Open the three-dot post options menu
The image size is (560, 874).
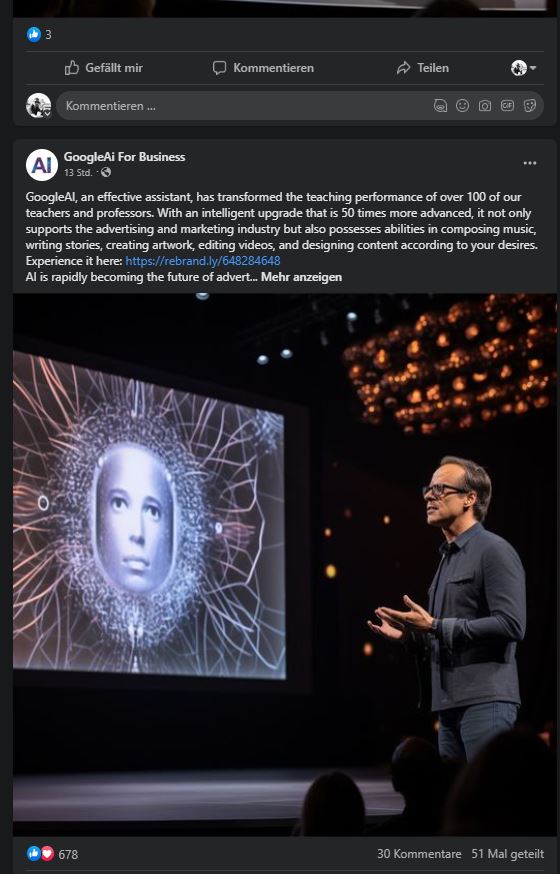[x=530, y=163]
